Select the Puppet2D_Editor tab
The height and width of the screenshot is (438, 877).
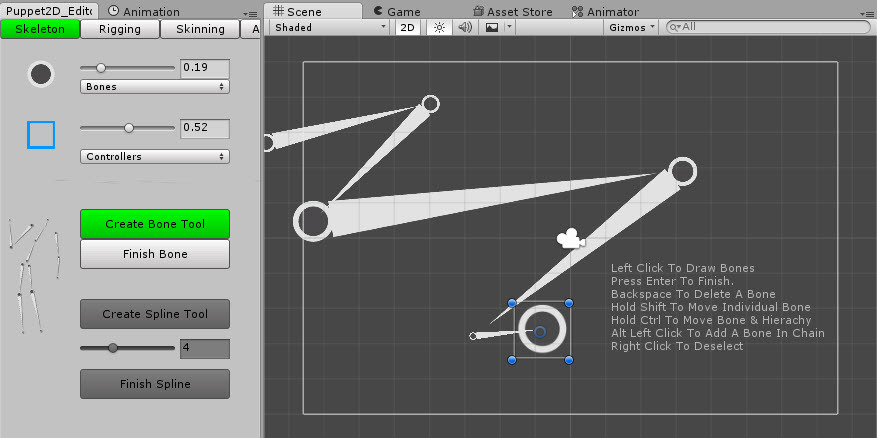pyautogui.click(x=49, y=11)
